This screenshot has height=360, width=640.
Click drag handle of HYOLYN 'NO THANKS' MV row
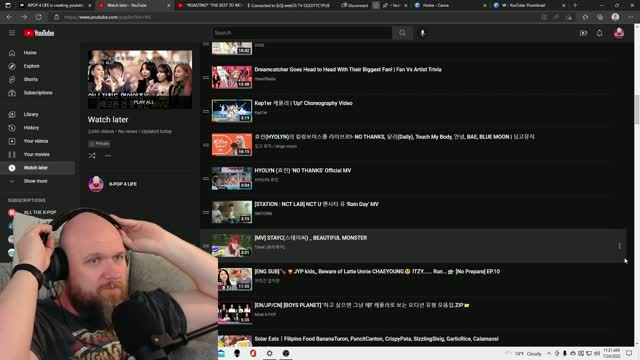(206, 178)
